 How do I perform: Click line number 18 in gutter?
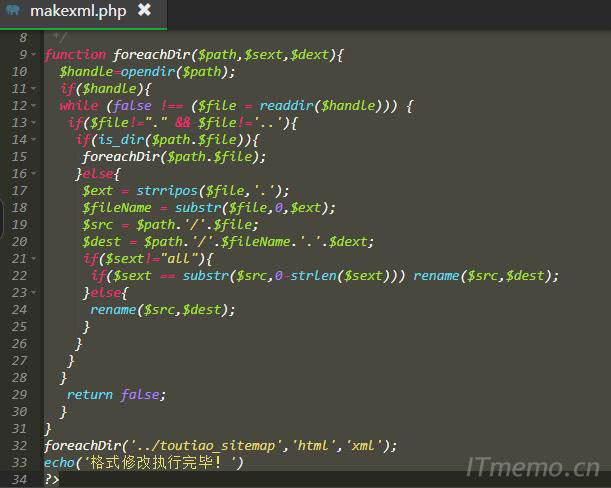pyautogui.click(x=19, y=208)
